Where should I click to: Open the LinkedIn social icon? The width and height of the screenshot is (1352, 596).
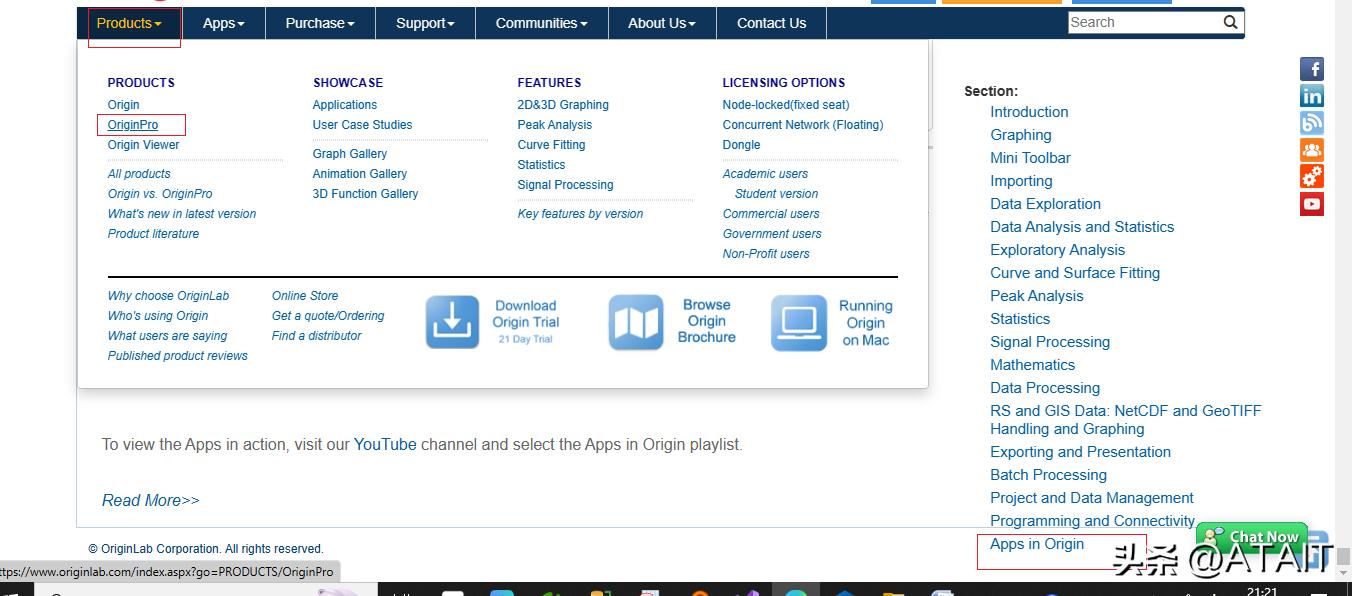[x=1312, y=96]
